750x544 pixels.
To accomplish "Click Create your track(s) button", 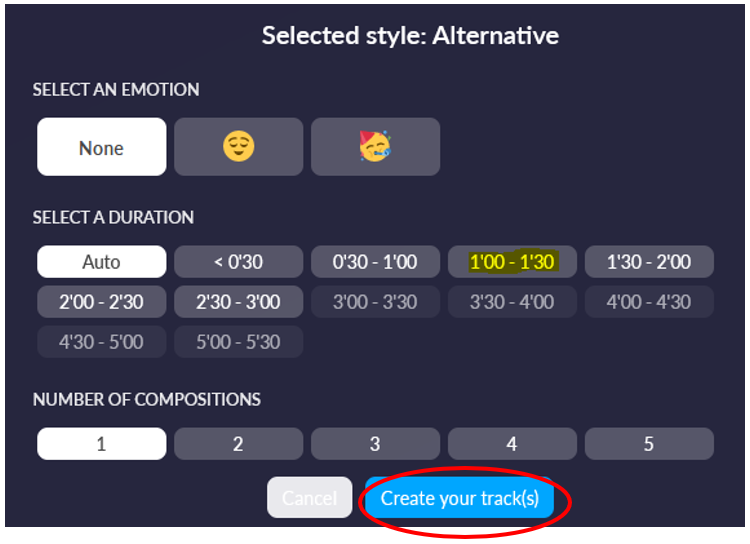I will [x=459, y=498].
